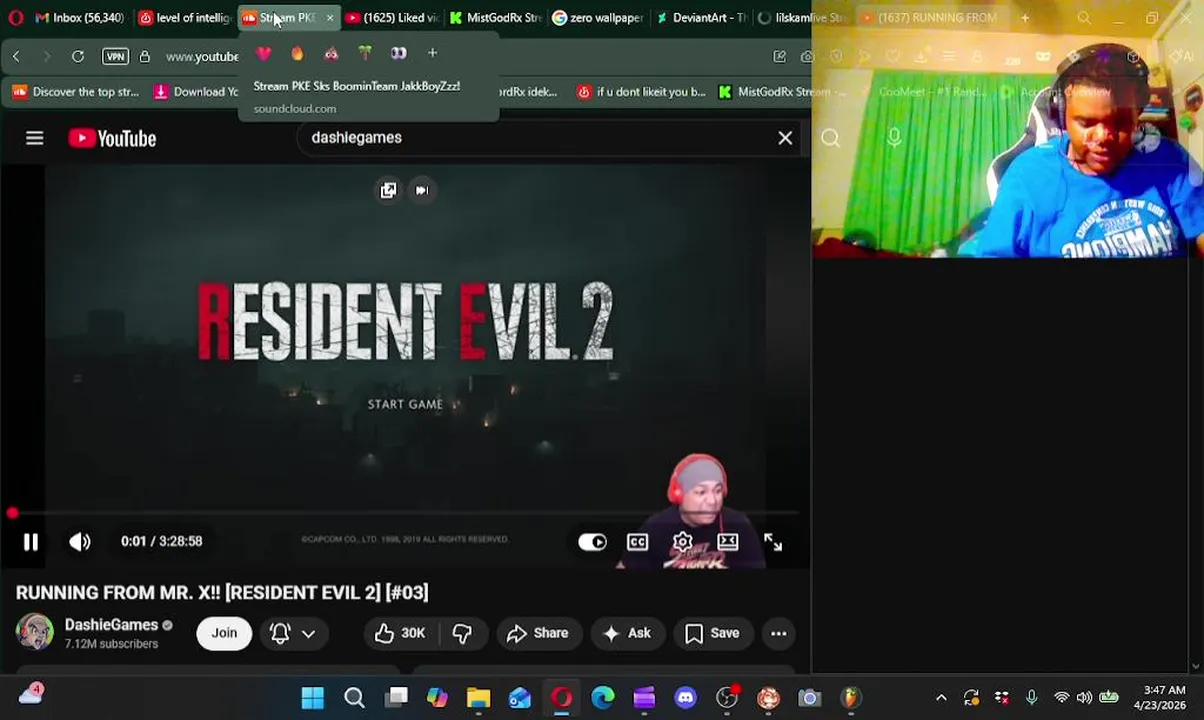
Task: Open the Opera menu logo
Action: click(16, 18)
